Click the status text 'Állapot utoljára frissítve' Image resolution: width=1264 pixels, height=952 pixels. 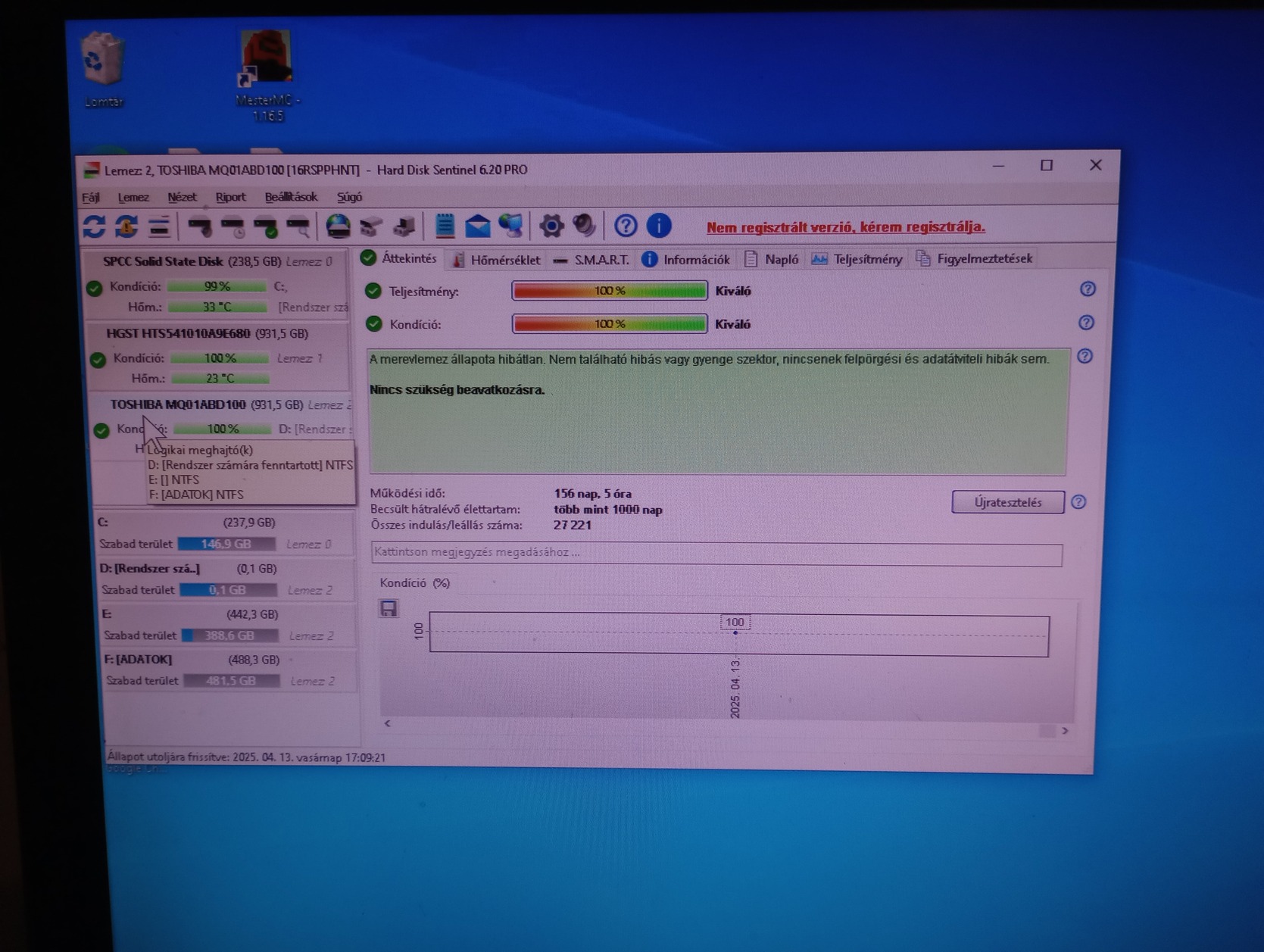(x=246, y=757)
